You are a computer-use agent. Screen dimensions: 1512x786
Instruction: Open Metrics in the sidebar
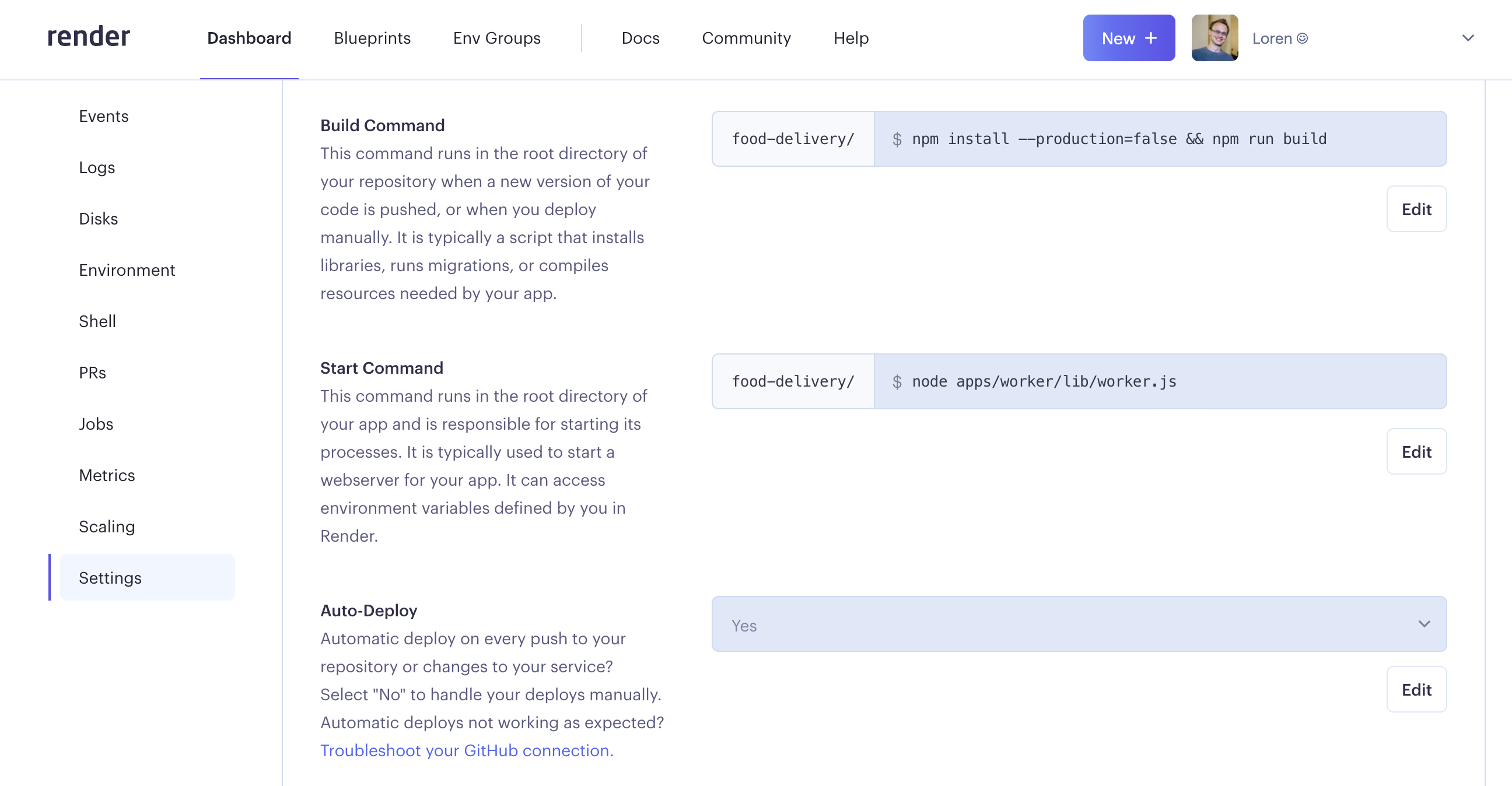coord(107,475)
